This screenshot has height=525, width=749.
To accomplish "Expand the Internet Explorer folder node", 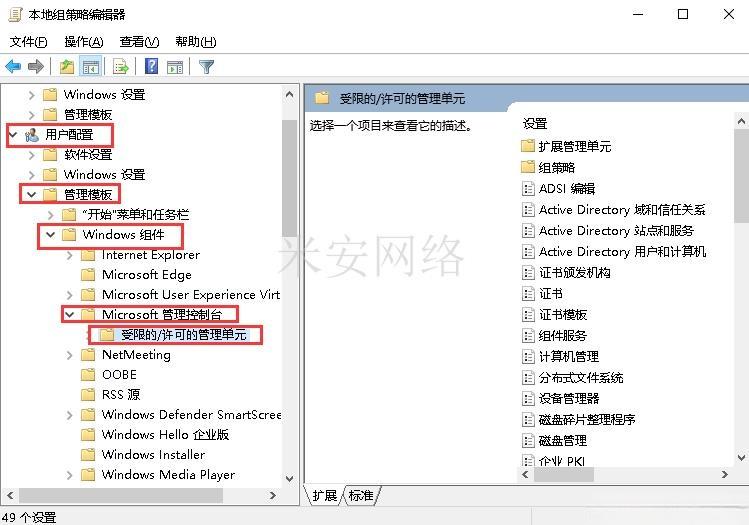I will click(70, 255).
